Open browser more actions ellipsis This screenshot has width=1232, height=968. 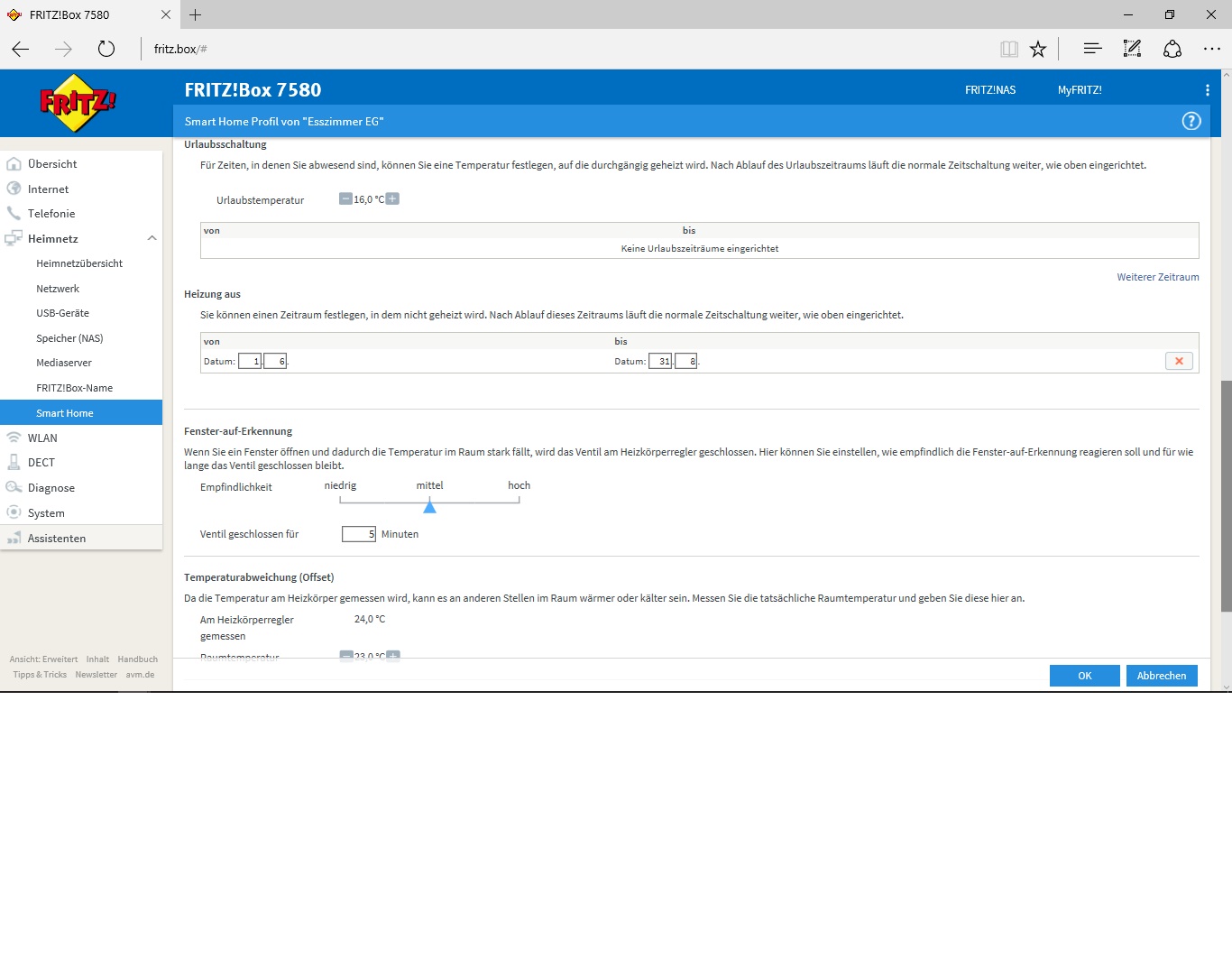pyautogui.click(x=1212, y=49)
